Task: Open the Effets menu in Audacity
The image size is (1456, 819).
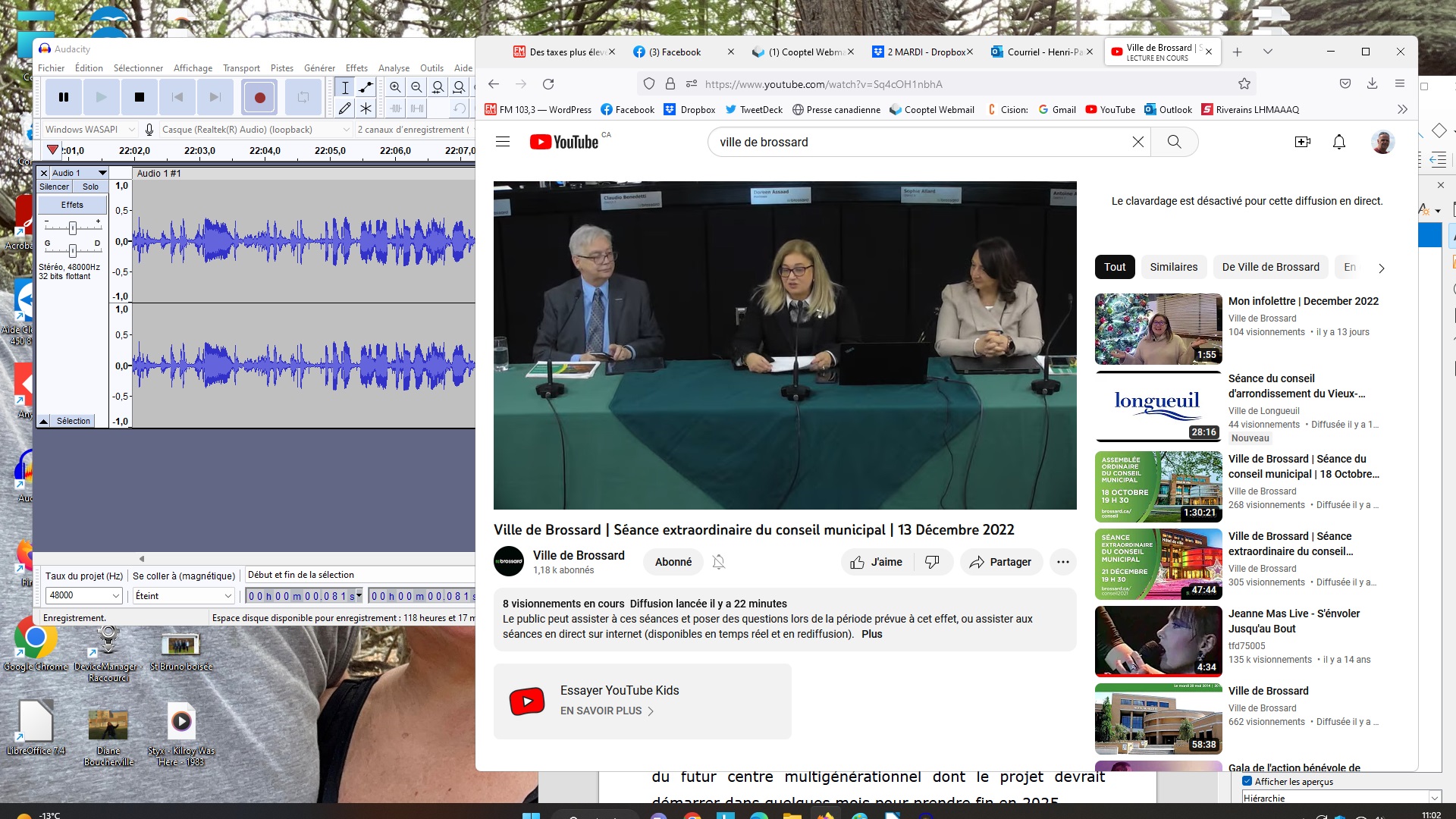Action: pos(356,68)
